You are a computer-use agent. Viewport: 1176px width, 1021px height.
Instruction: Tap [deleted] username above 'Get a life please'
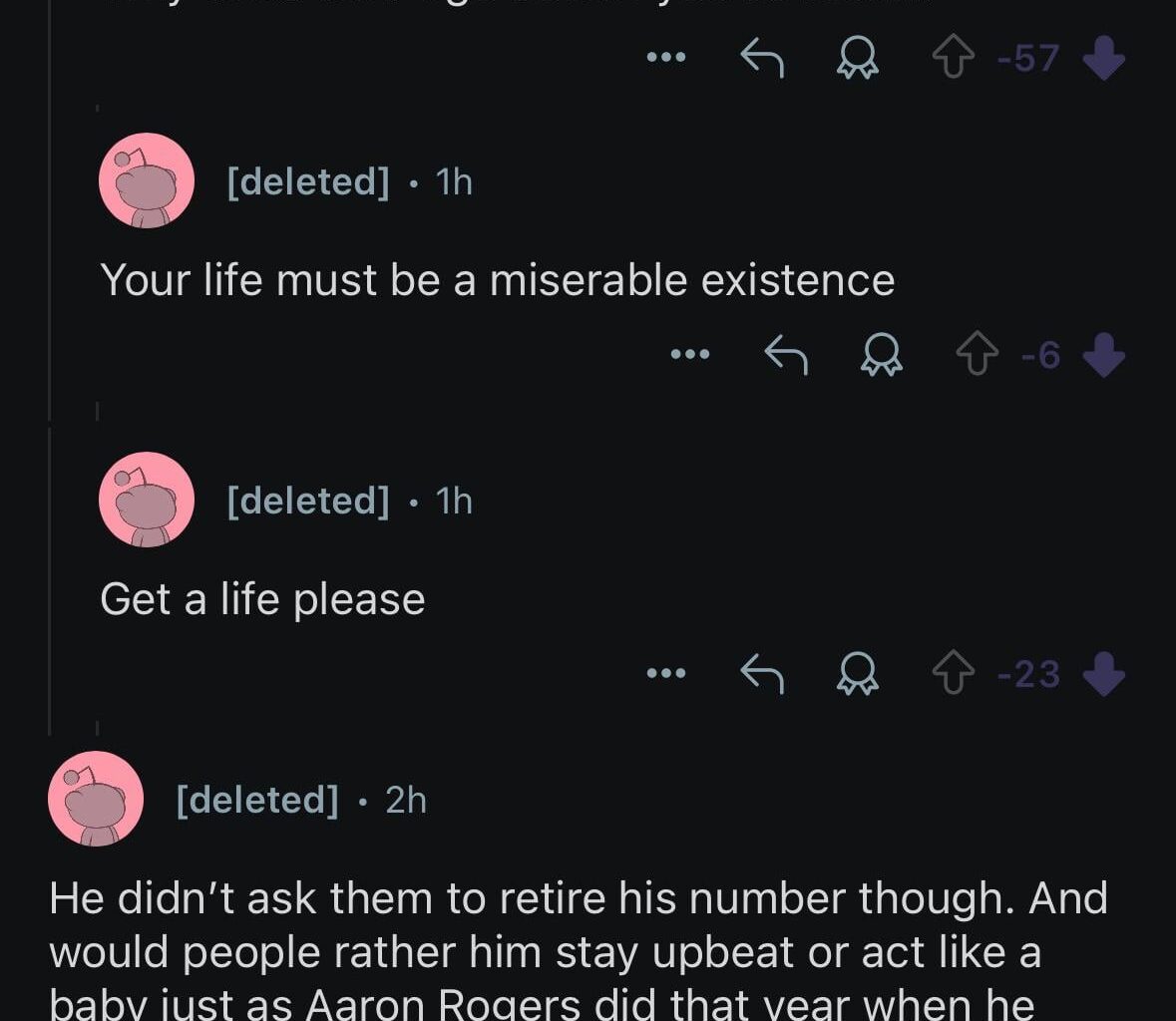pyautogui.click(x=308, y=500)
